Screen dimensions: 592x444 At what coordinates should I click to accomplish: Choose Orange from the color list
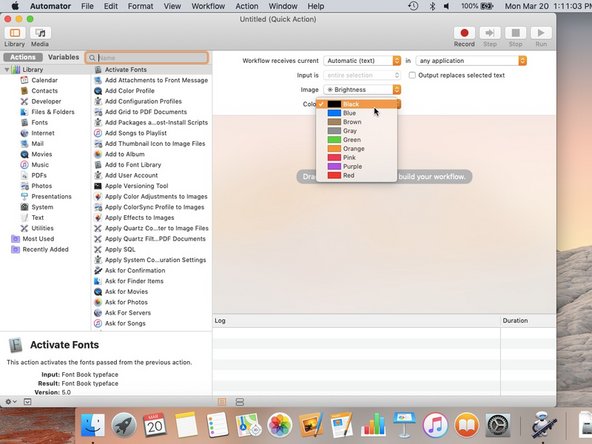pyautogui.click(x=357, y=148)
